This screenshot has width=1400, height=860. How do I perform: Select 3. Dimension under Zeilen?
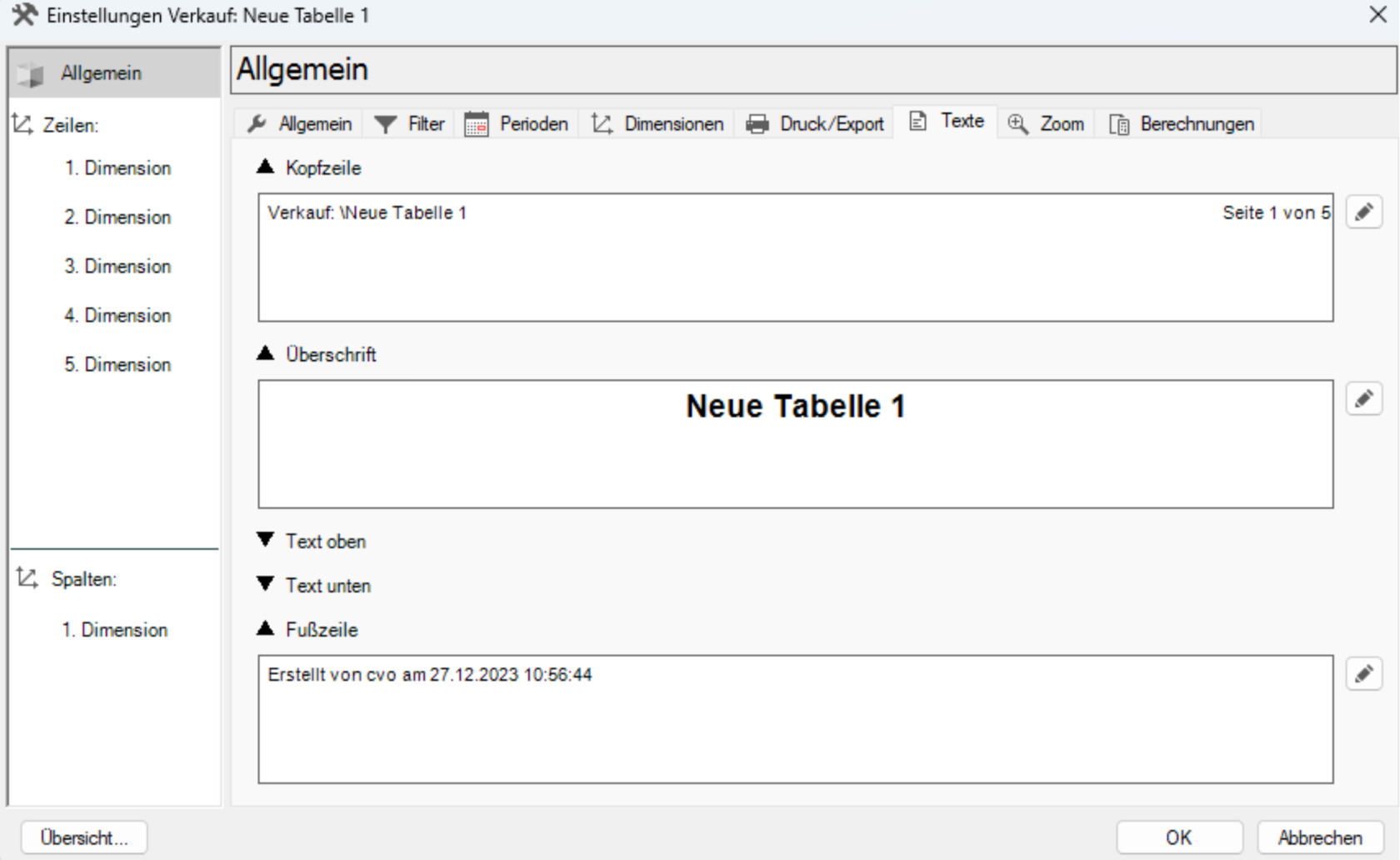click(117, 266)
